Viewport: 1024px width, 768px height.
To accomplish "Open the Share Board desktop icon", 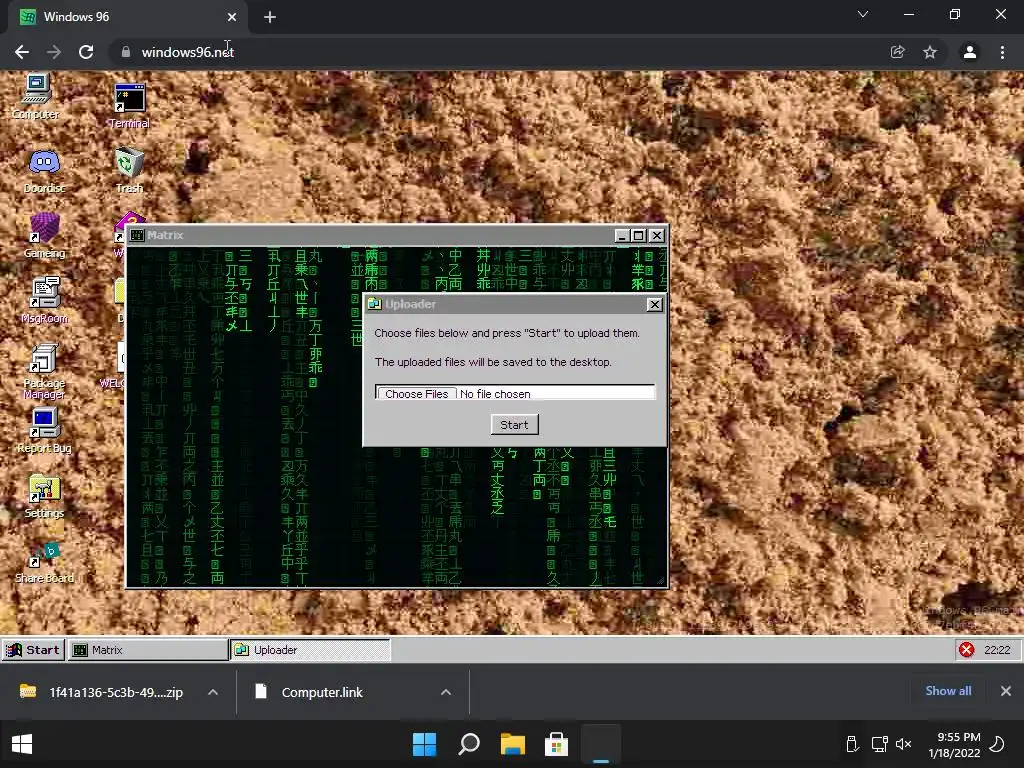I will coord(44,563).
